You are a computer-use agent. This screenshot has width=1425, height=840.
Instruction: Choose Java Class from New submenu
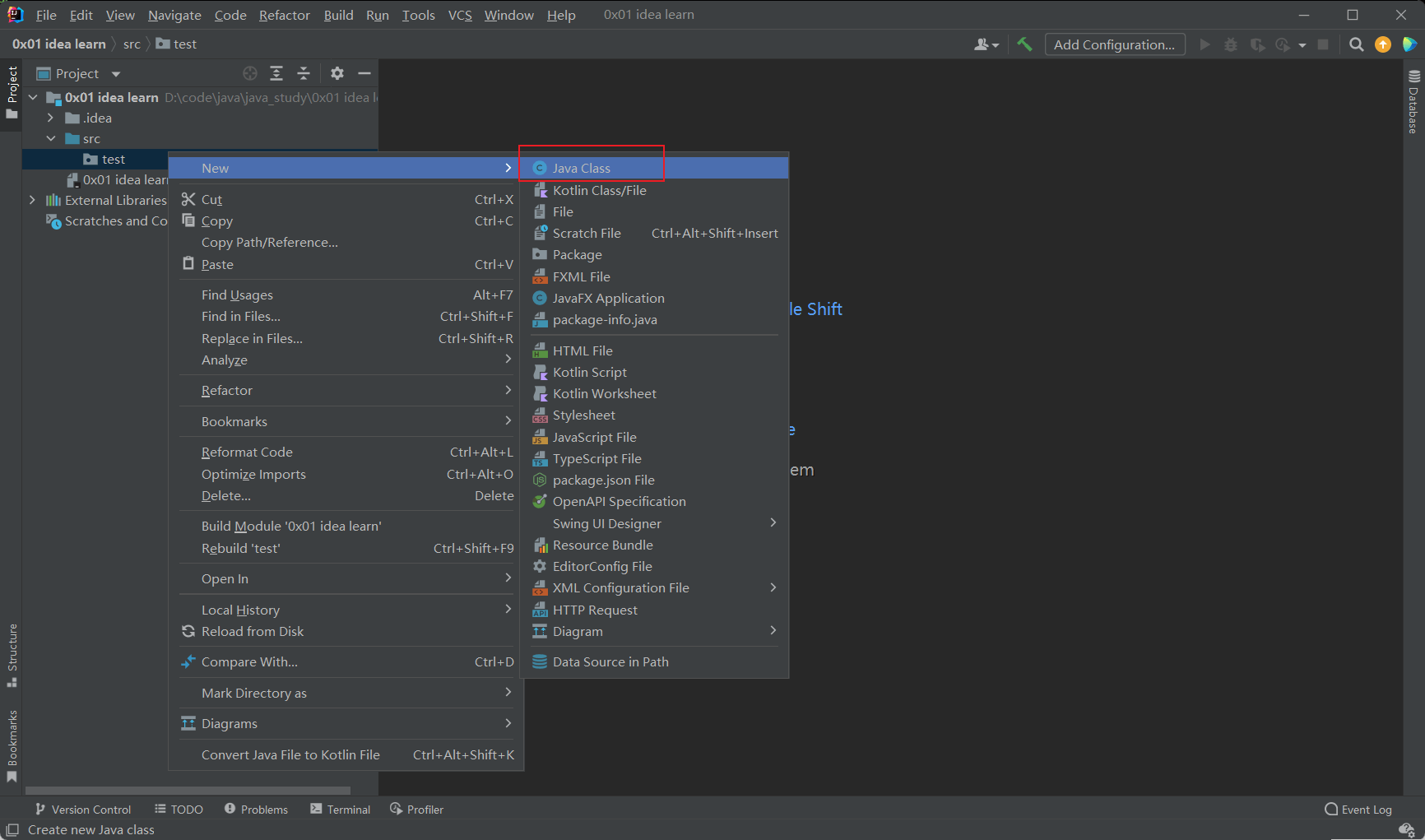pos(654,168)
